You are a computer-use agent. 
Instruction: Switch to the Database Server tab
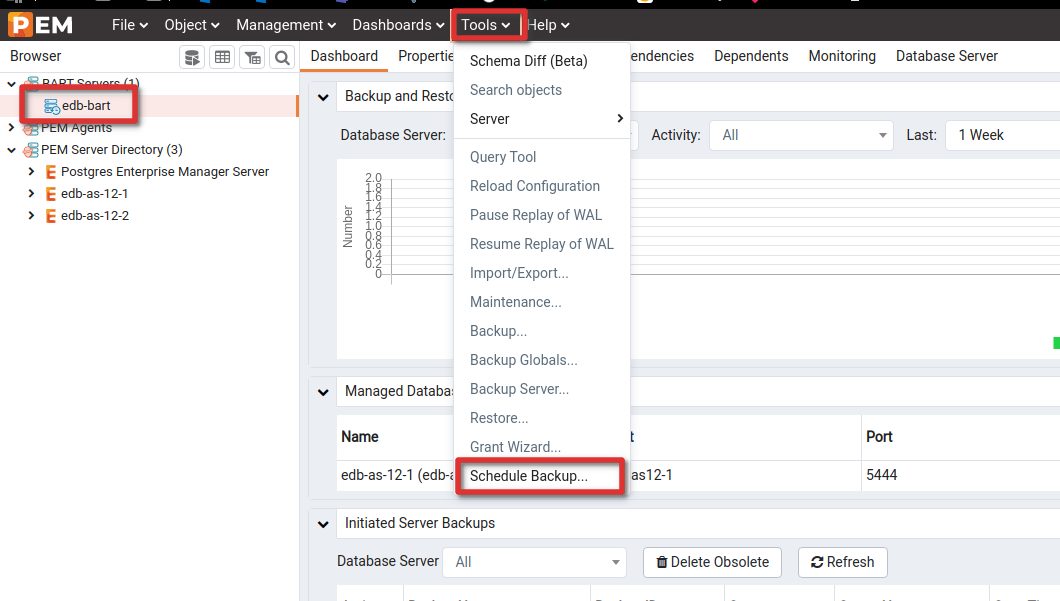click(946, 56)
